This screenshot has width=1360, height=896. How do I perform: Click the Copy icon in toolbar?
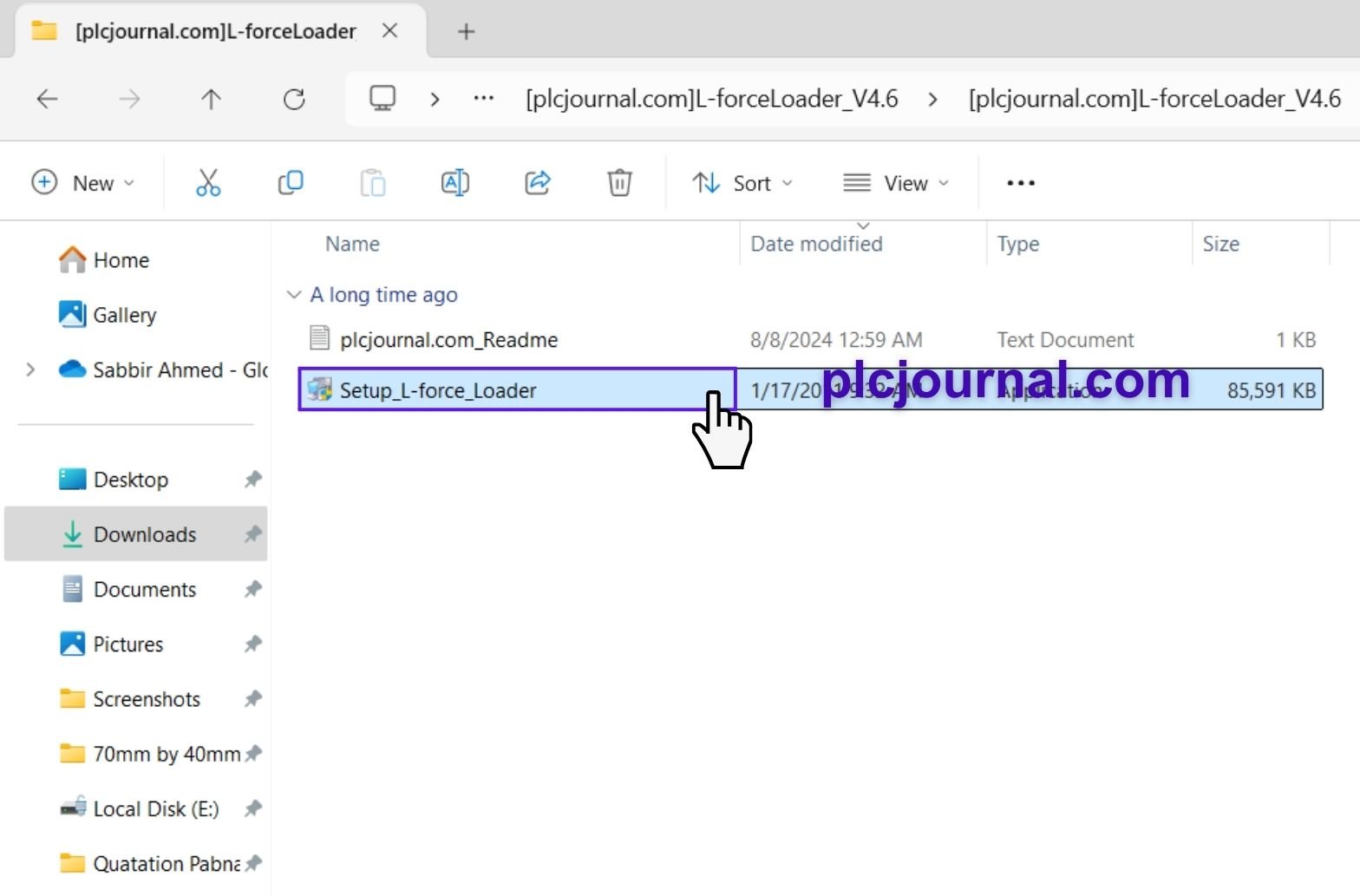pos(291,182)
